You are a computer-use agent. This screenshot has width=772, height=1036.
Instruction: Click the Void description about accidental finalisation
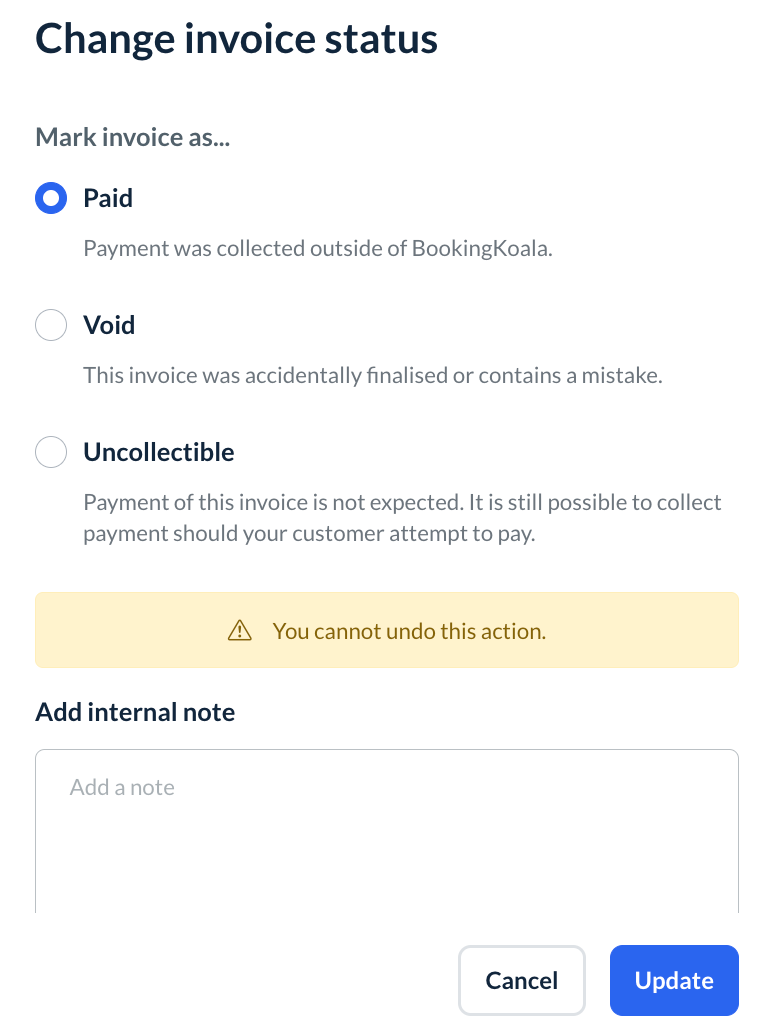(x=373, y=375)
